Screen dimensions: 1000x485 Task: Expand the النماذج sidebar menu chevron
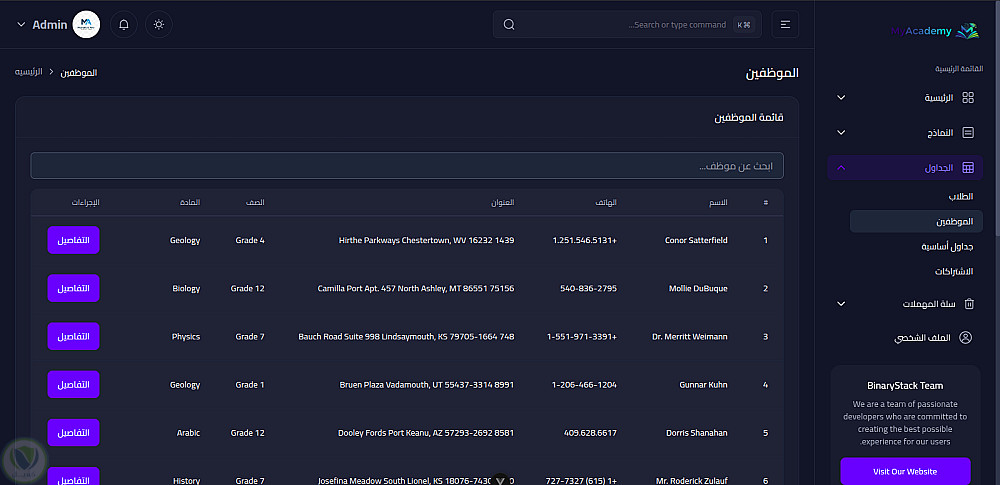coord(841,133)
